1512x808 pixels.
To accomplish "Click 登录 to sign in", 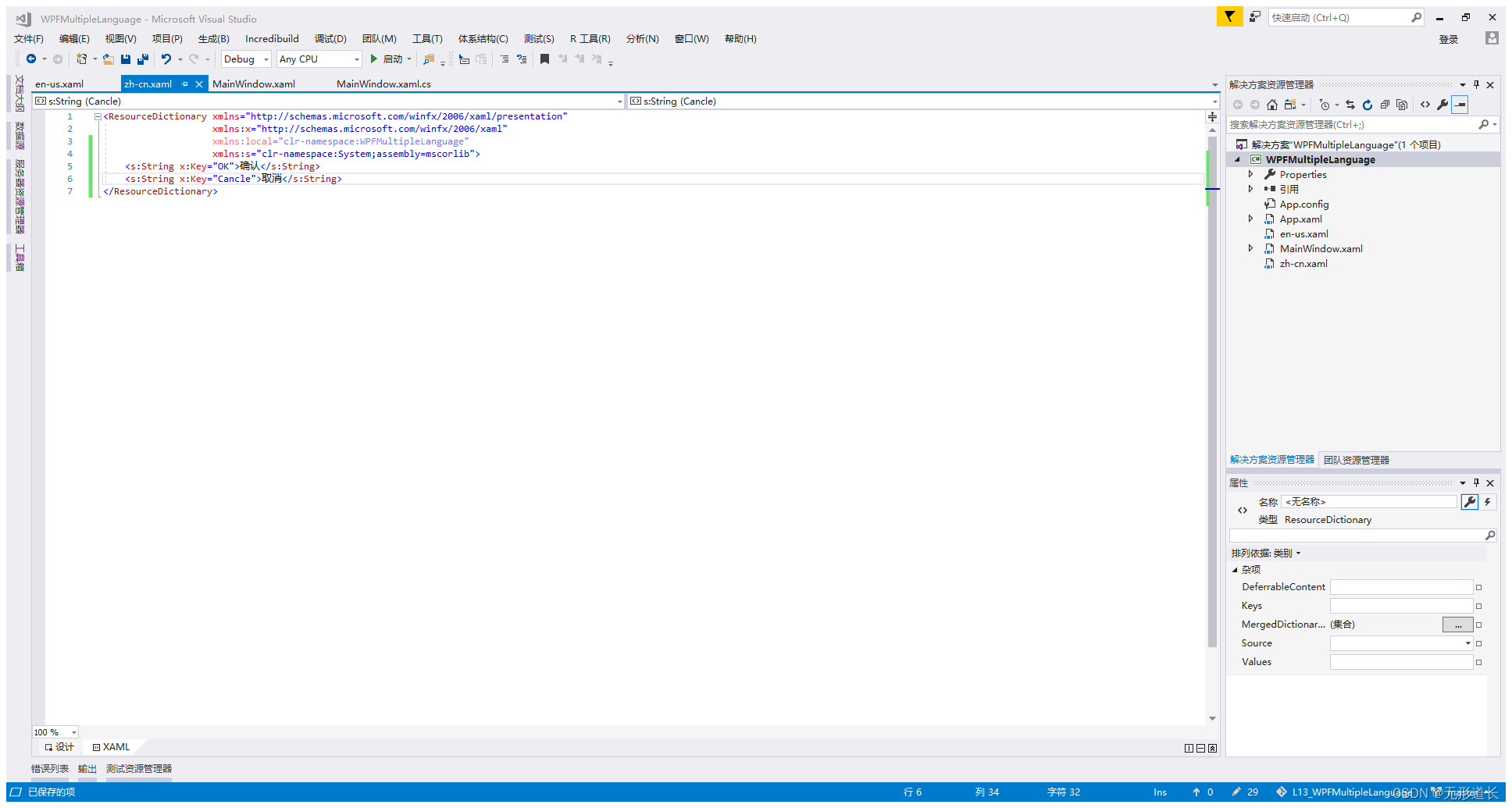I will [x=1449, y=39].
